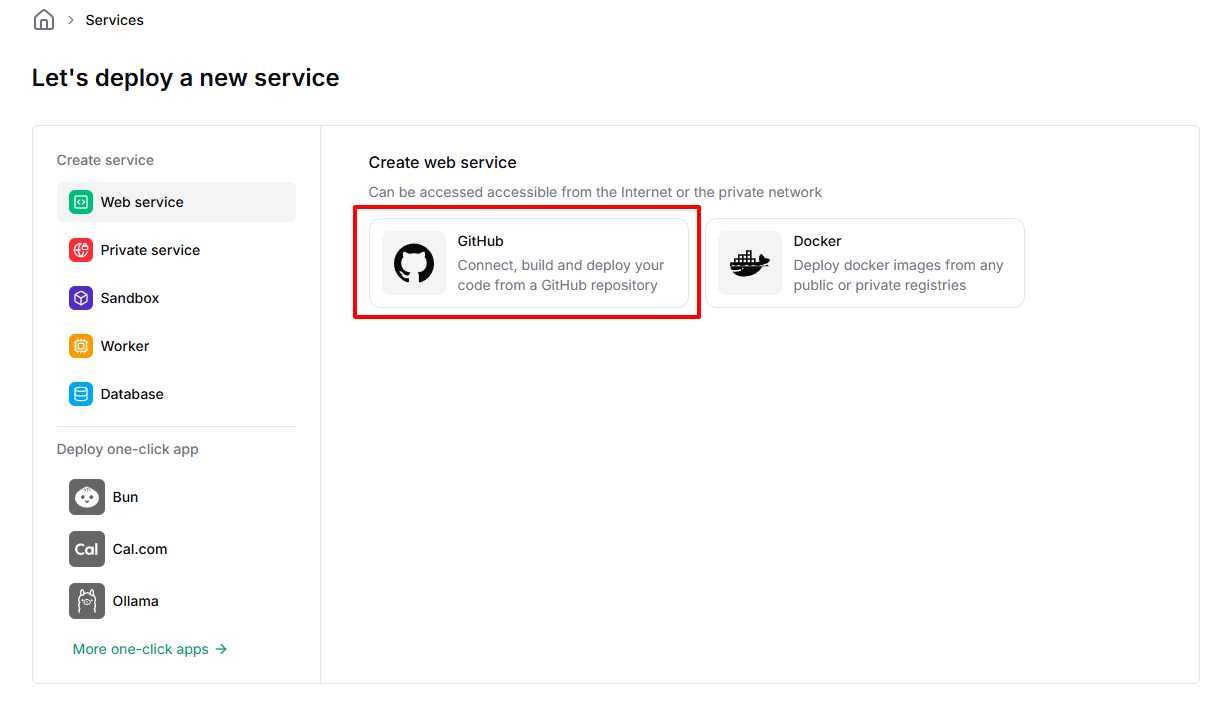Screen dimensions: 1223x702
Task: Click the GitHub octocat logo
Action: click(x=414, y=264)
